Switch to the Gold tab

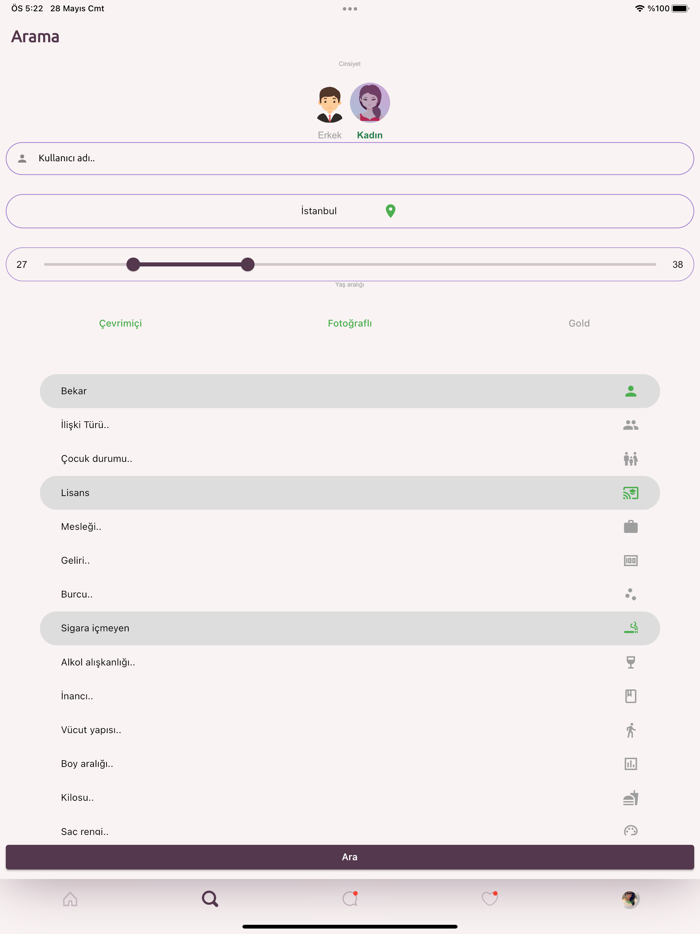(578, 323)
